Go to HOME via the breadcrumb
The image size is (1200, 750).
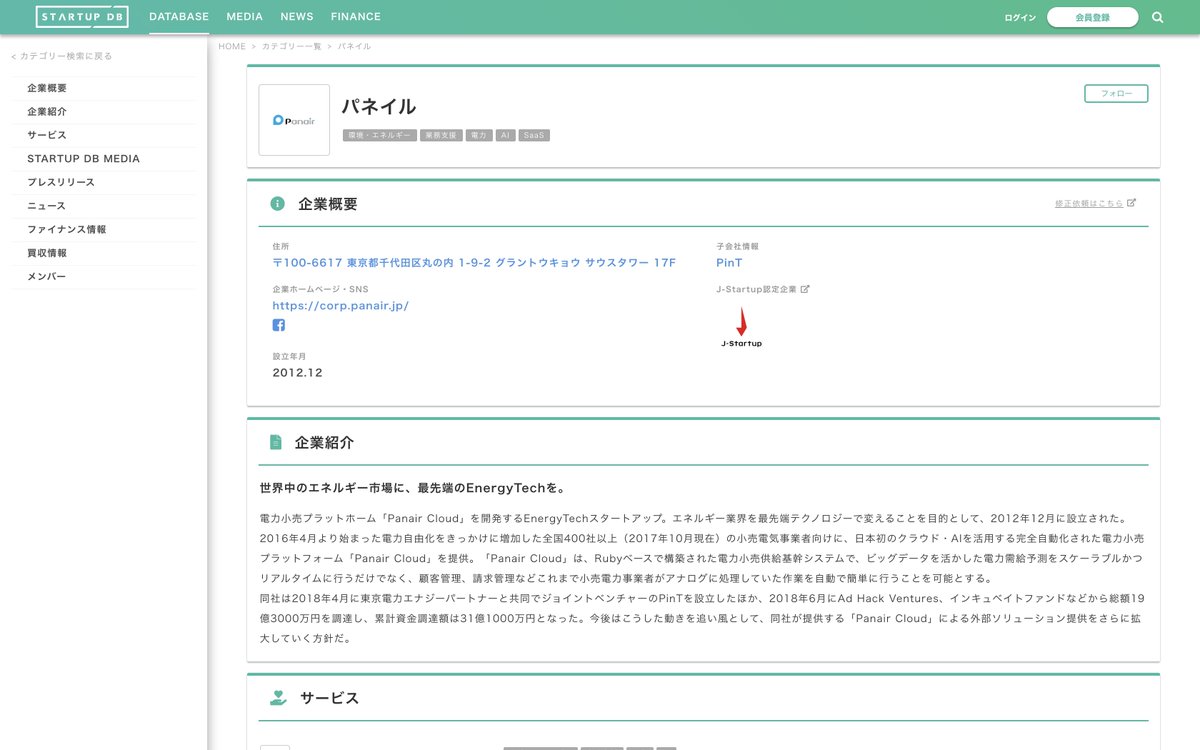click(x=232, y=45)
